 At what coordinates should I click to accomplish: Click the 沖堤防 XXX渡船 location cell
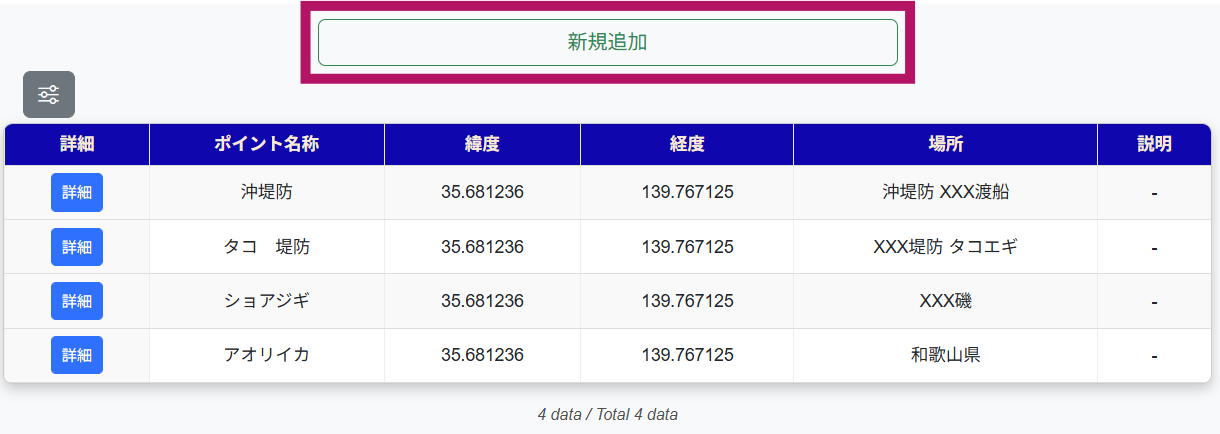(x=945, y=192)
